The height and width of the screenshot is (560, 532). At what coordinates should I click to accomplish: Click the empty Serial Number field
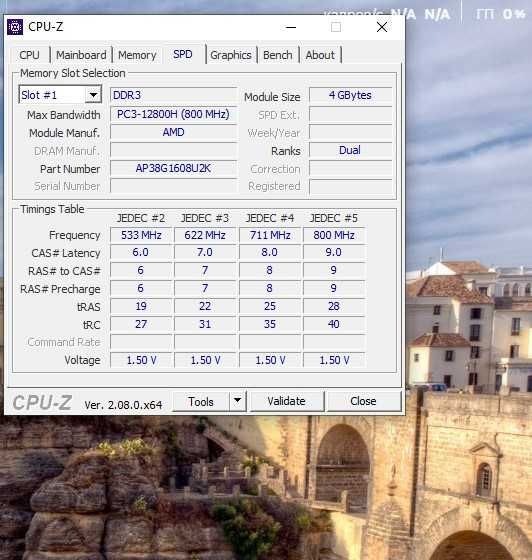(x=173, y=186)
